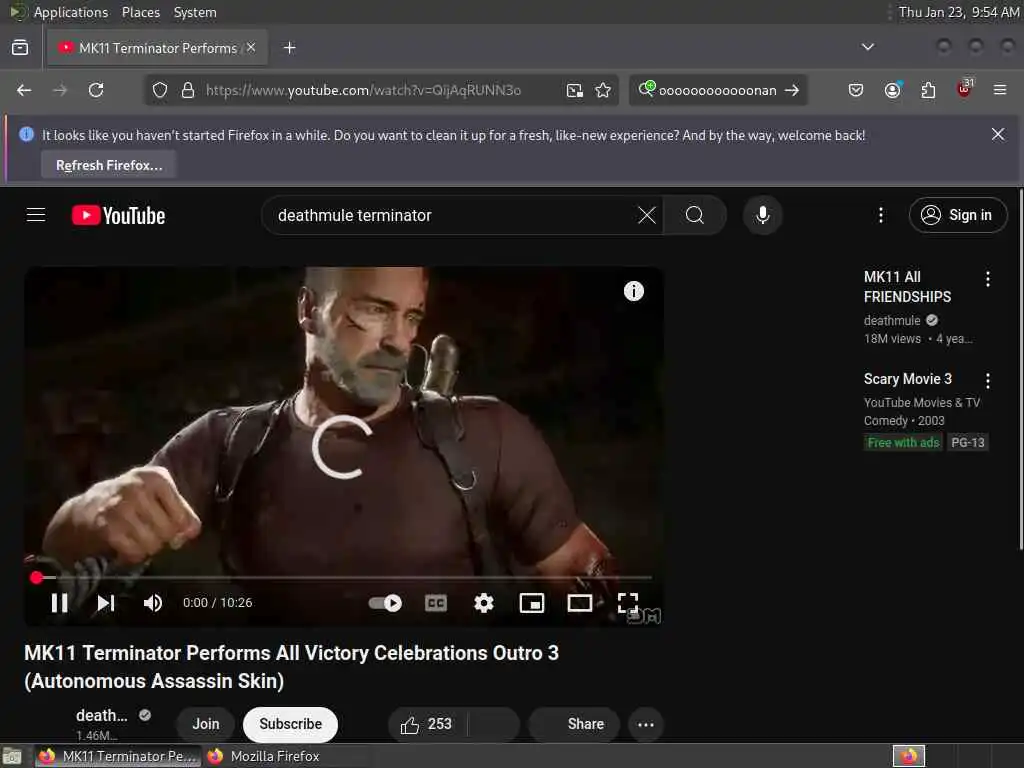Image resolution: width=1024 pixels, height=768 pixels.
Task: Open the uBlock Origin extension icon
Action: [964, 90]
